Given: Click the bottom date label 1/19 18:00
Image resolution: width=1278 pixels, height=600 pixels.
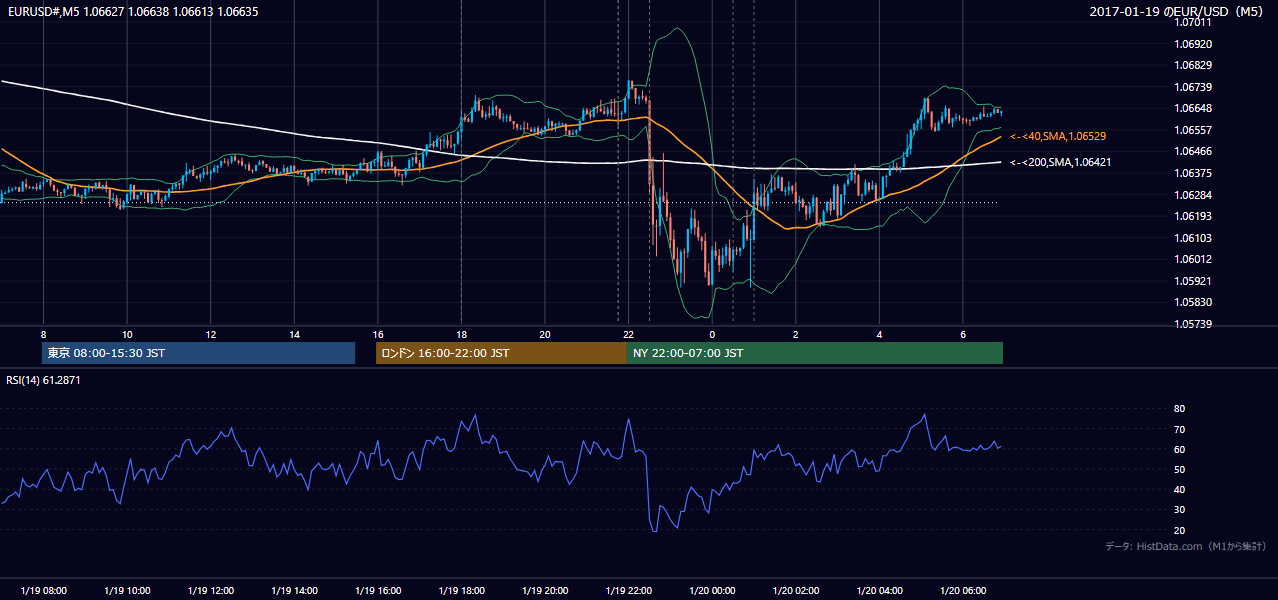Looking at the screenshot, I should pyautogui.click(x=461, y=590).
